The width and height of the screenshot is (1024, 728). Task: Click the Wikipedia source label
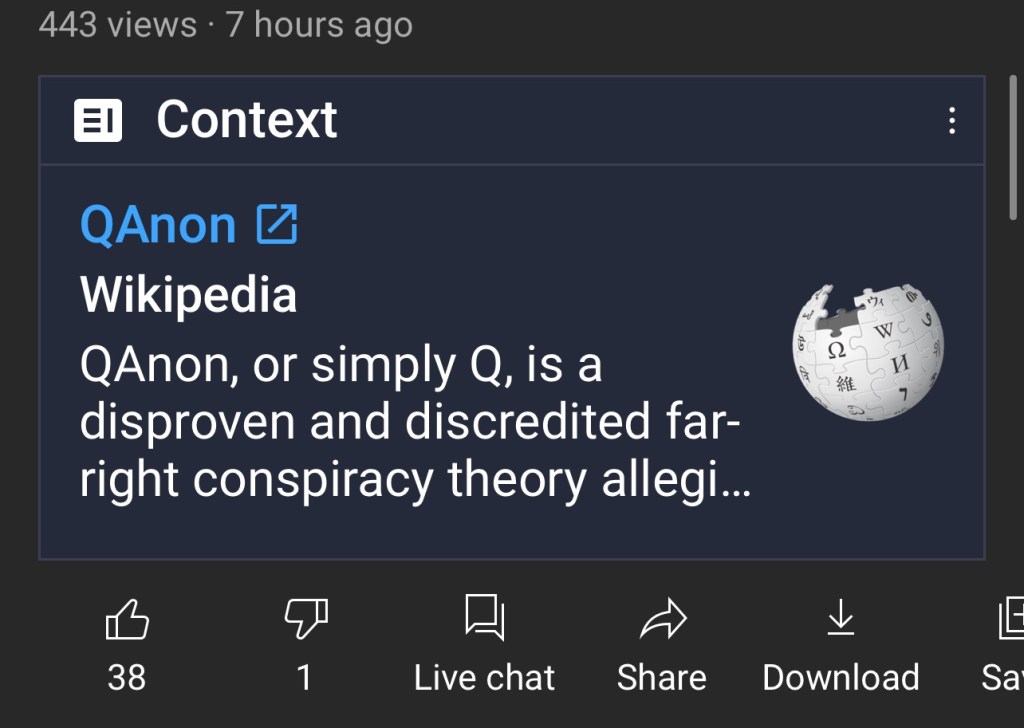188,295
